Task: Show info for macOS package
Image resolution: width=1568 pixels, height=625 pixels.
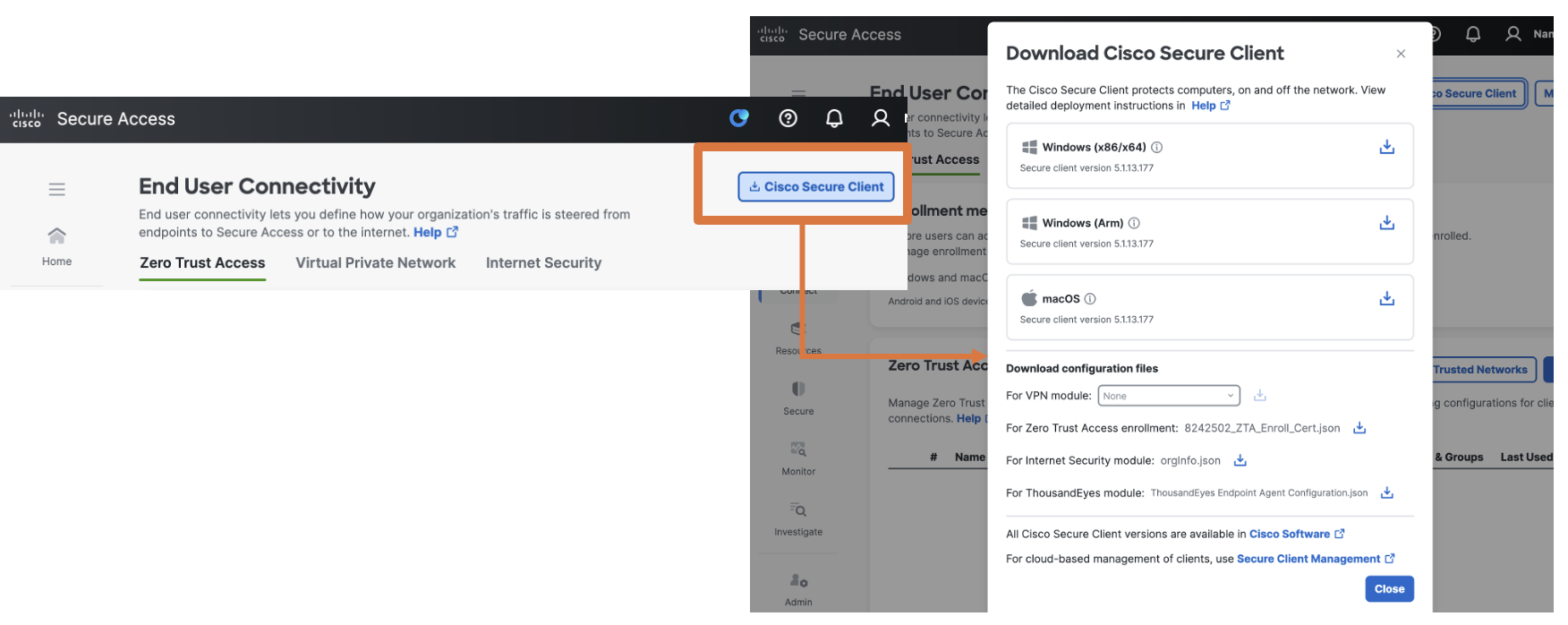Action: pyautogui.click(x=1090, y=299)
